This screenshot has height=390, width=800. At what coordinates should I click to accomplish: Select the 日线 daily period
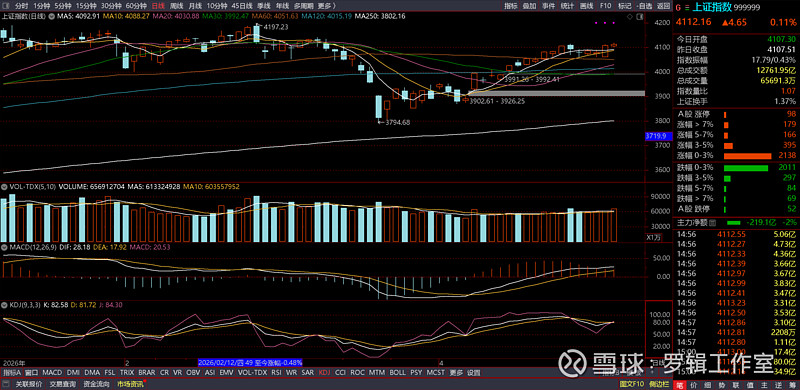point(158,6)
